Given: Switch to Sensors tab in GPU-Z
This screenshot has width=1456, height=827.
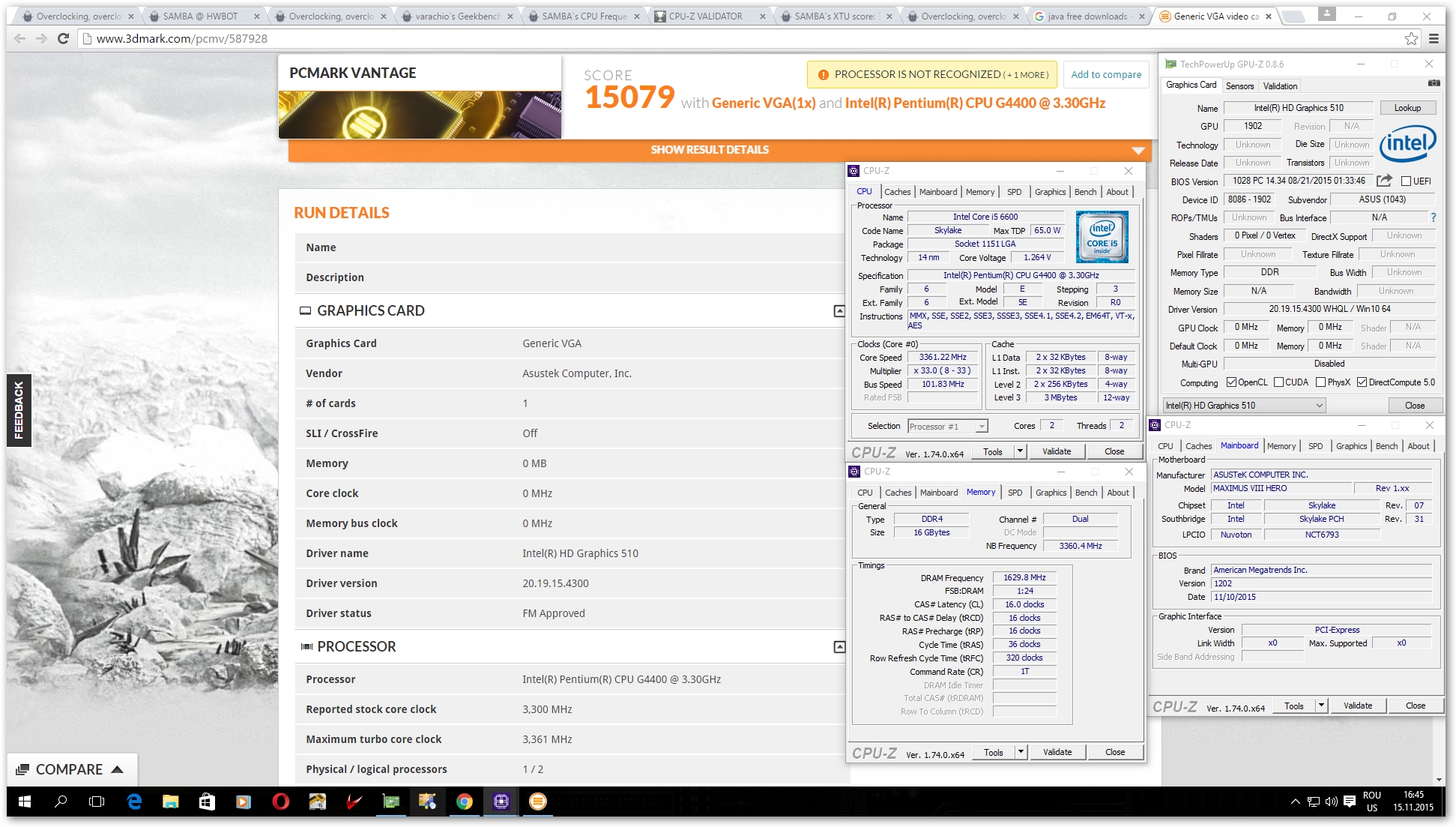Looking at the screenshot, I should click(x=1239, y=86).
